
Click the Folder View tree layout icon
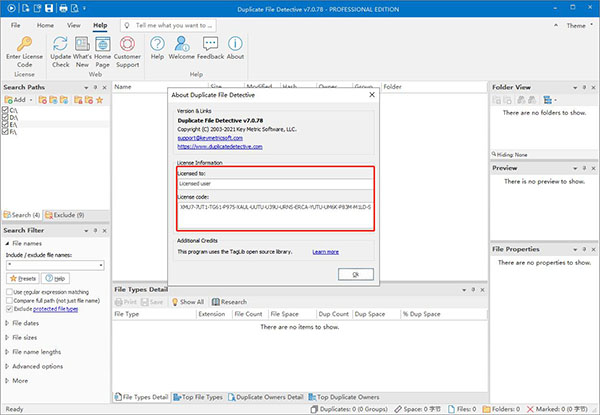point(548,100)
